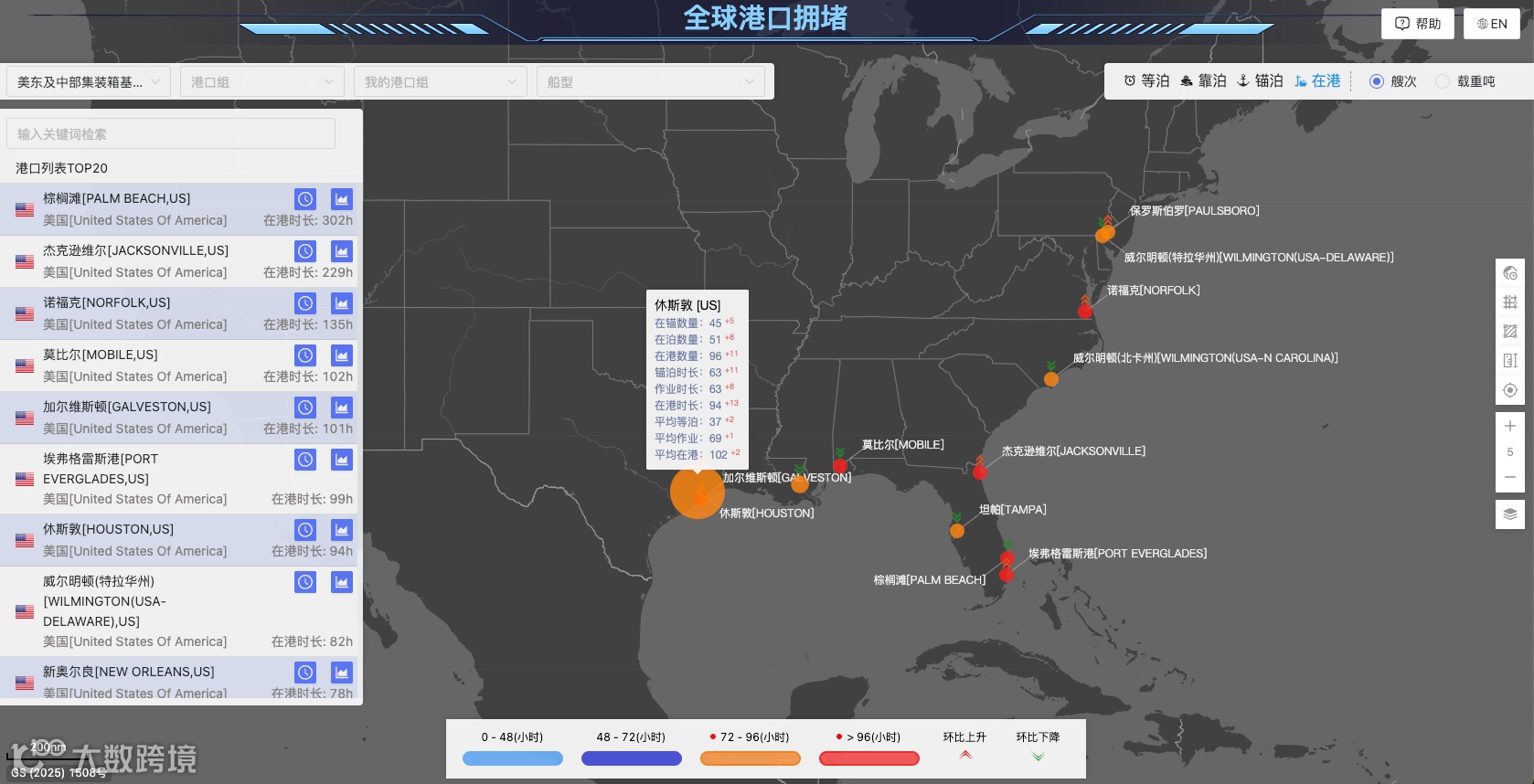This screenshot has height=784, width=1534.
Task: Click the 帮助 help button
Action: pyautogui.click(x=1418, y=24)
